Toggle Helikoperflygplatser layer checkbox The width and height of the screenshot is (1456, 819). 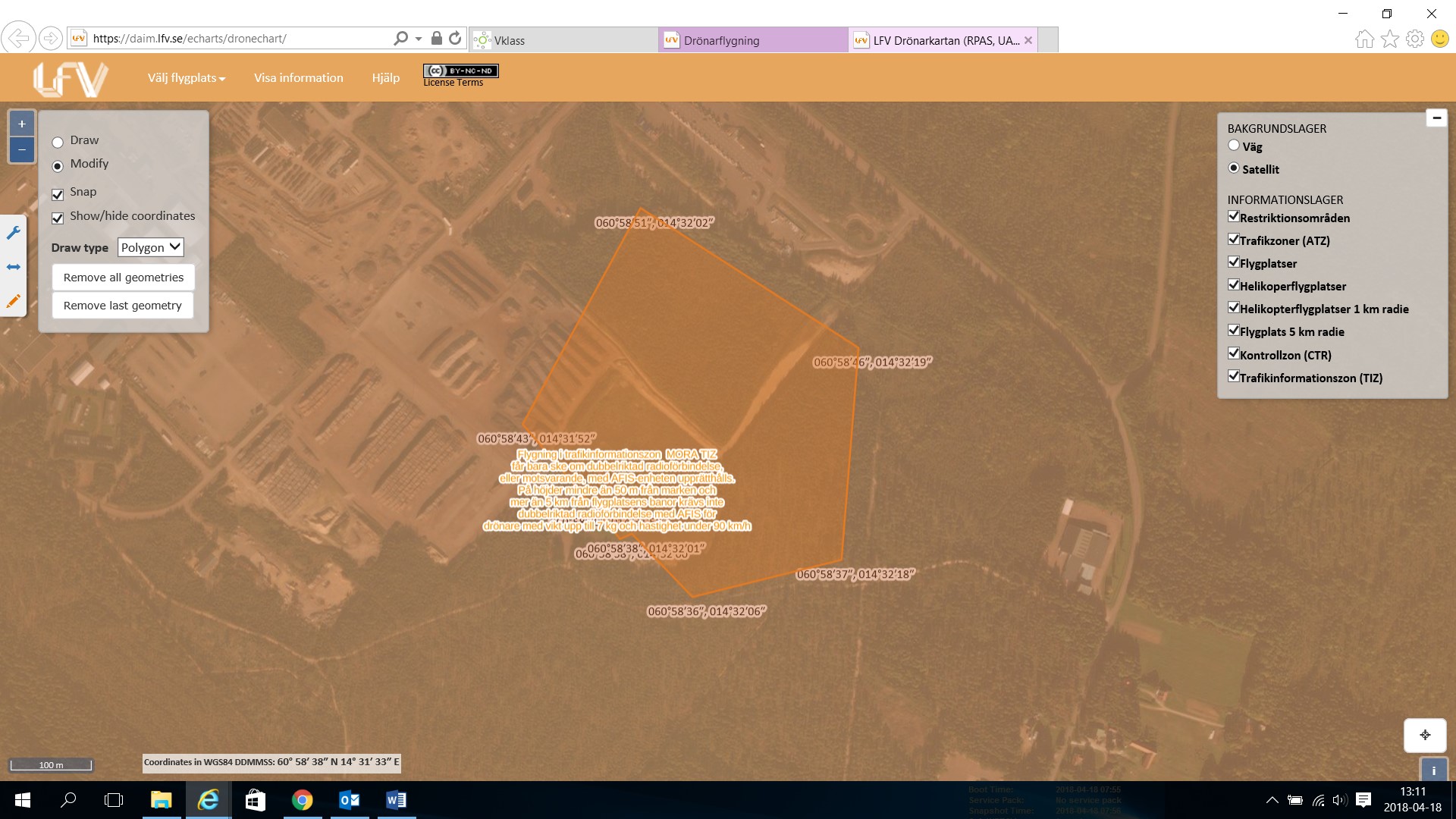[x=1233, y=284]
